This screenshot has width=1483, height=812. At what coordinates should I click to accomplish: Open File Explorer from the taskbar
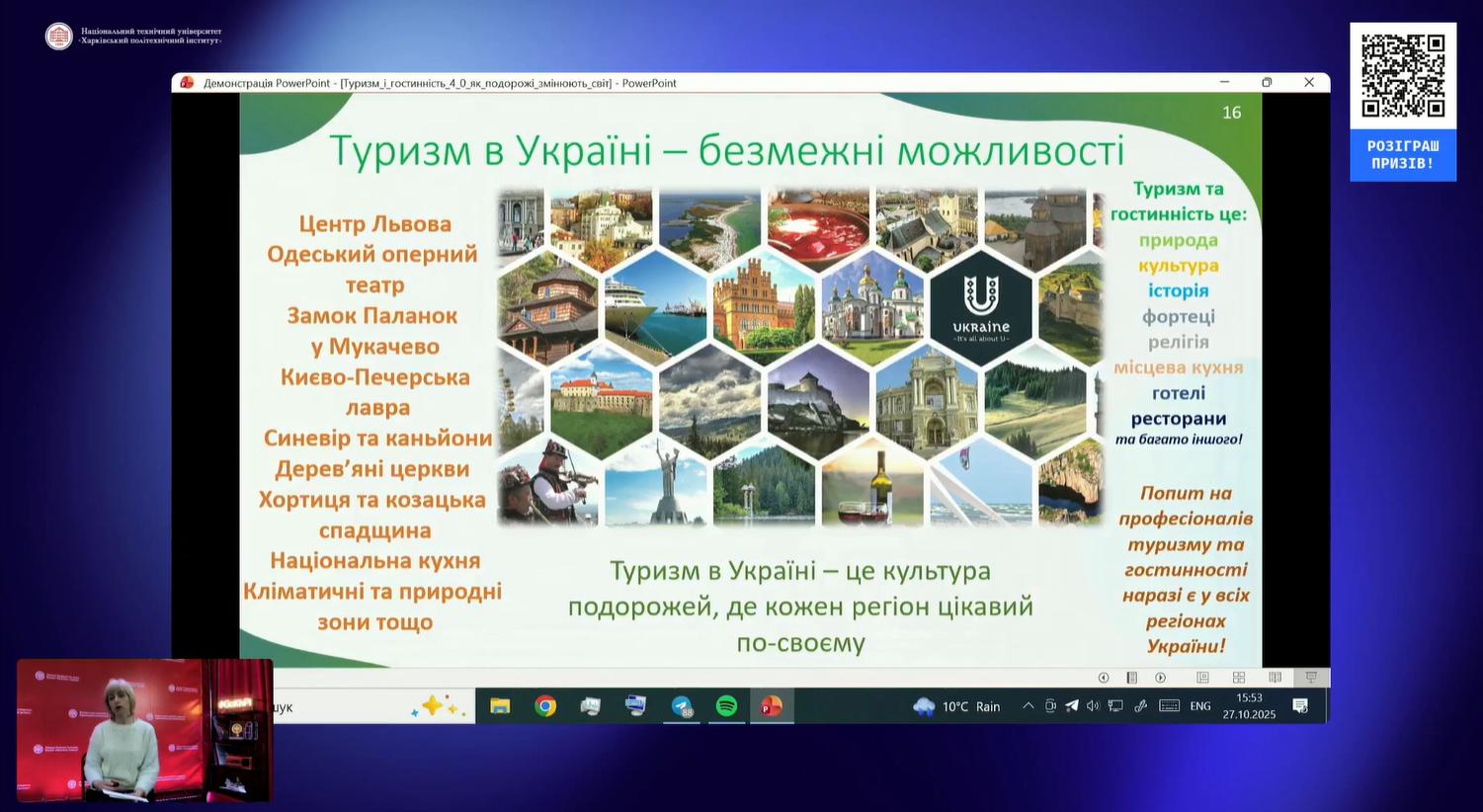pos(500,706)
